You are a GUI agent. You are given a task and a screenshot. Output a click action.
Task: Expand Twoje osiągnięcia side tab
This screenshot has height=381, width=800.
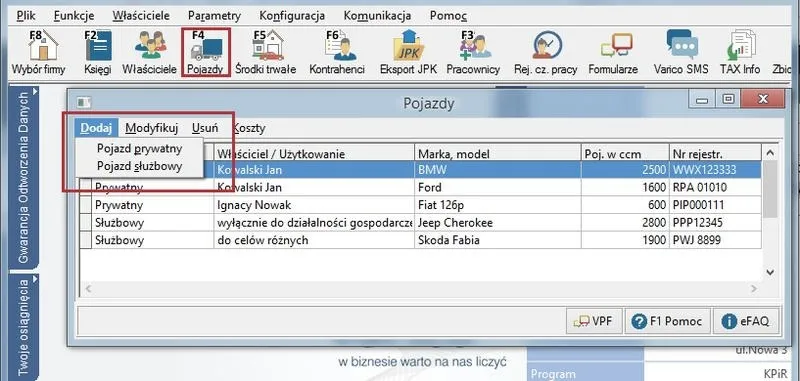pyautogui.click(x=24, y=327)
